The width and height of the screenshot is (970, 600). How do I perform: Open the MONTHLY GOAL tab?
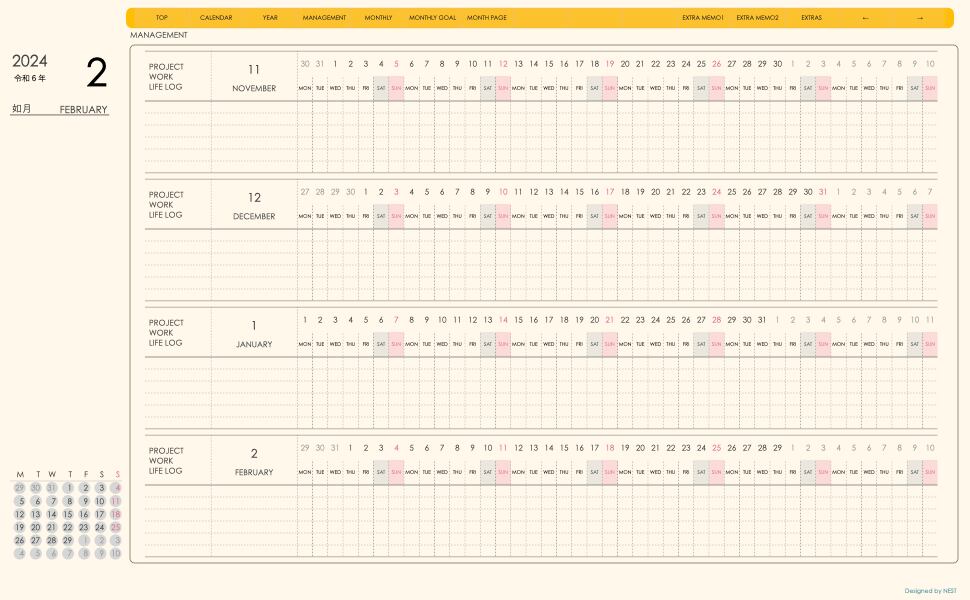(x=432, y=18)
